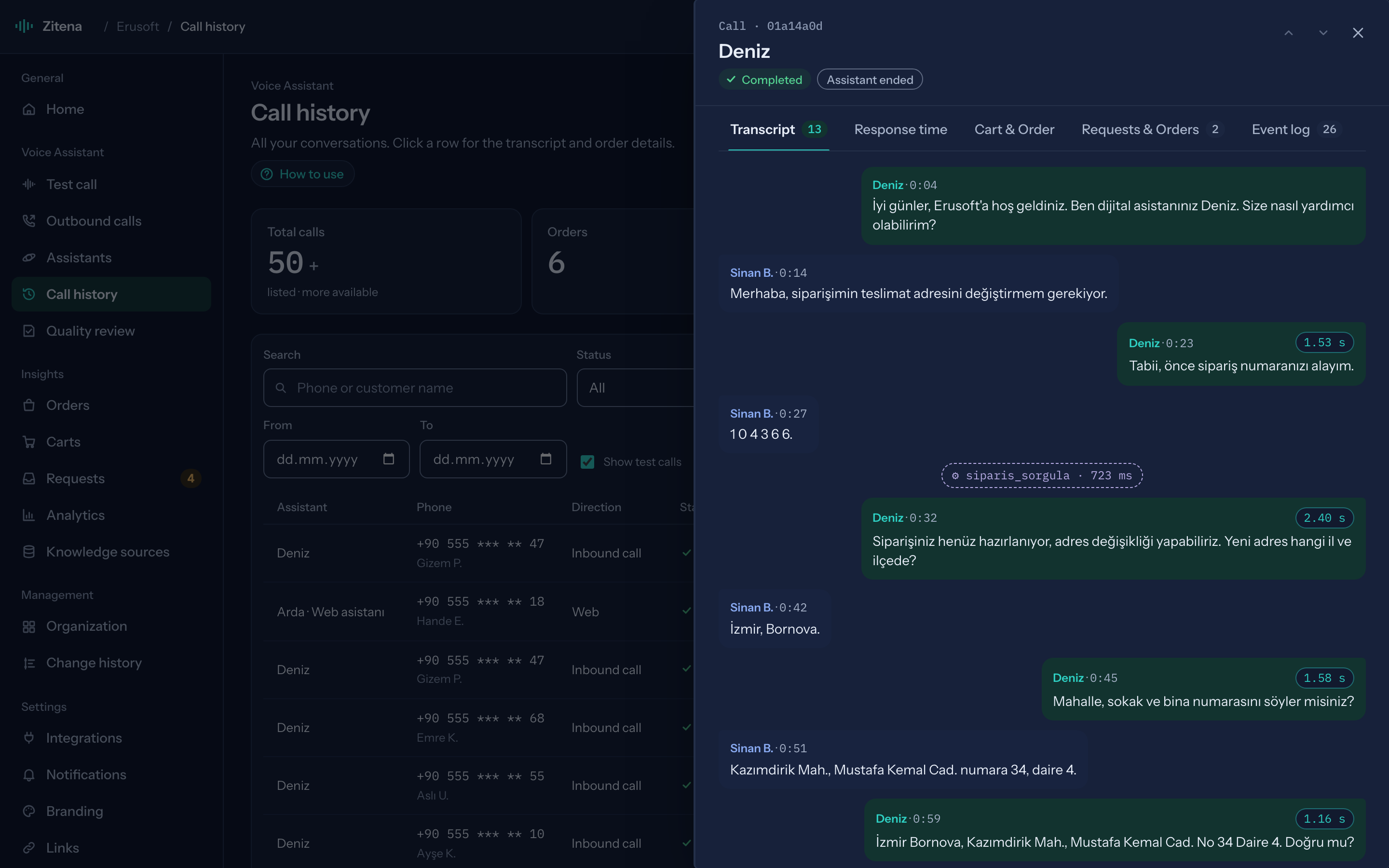This screenshot has height=868, width=1389.
Task: Go to previous call with up chevron
Action: 1289,33
